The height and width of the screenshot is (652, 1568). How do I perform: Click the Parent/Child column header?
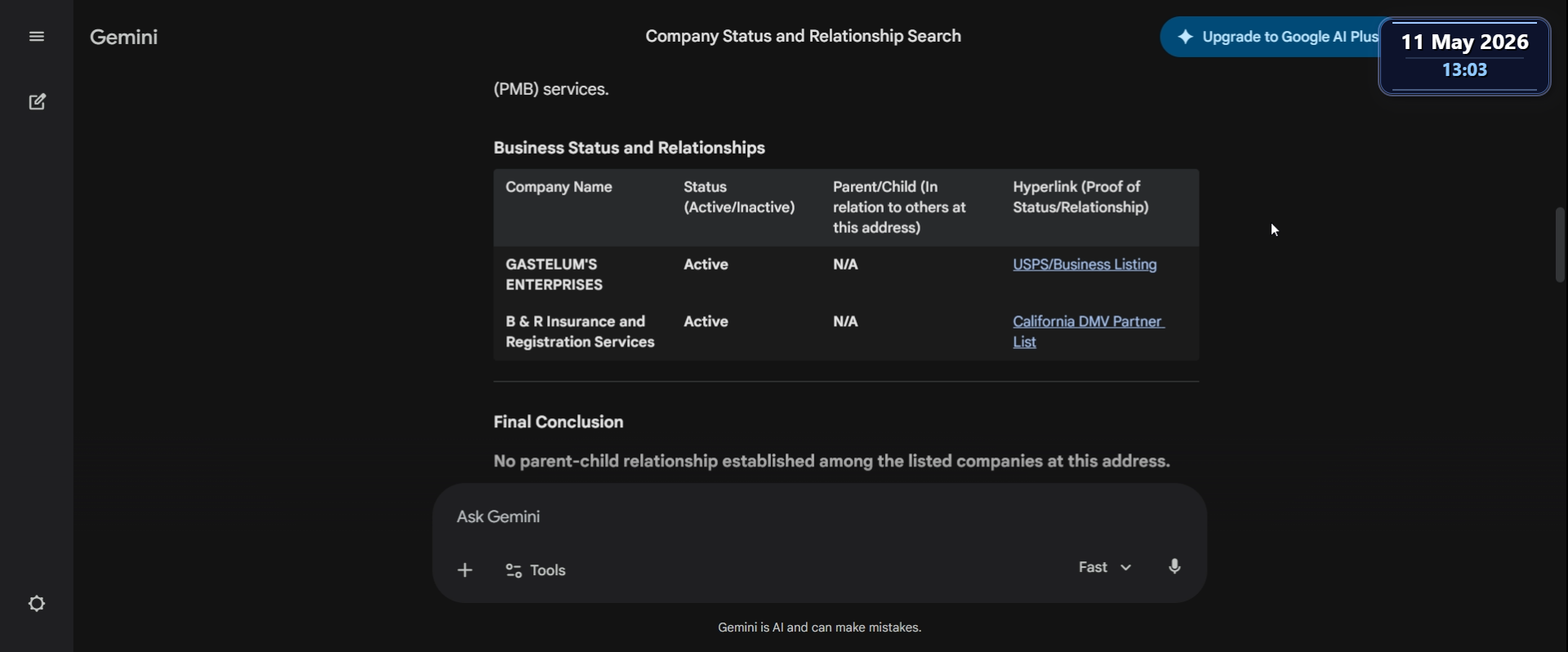coord(899,208)
